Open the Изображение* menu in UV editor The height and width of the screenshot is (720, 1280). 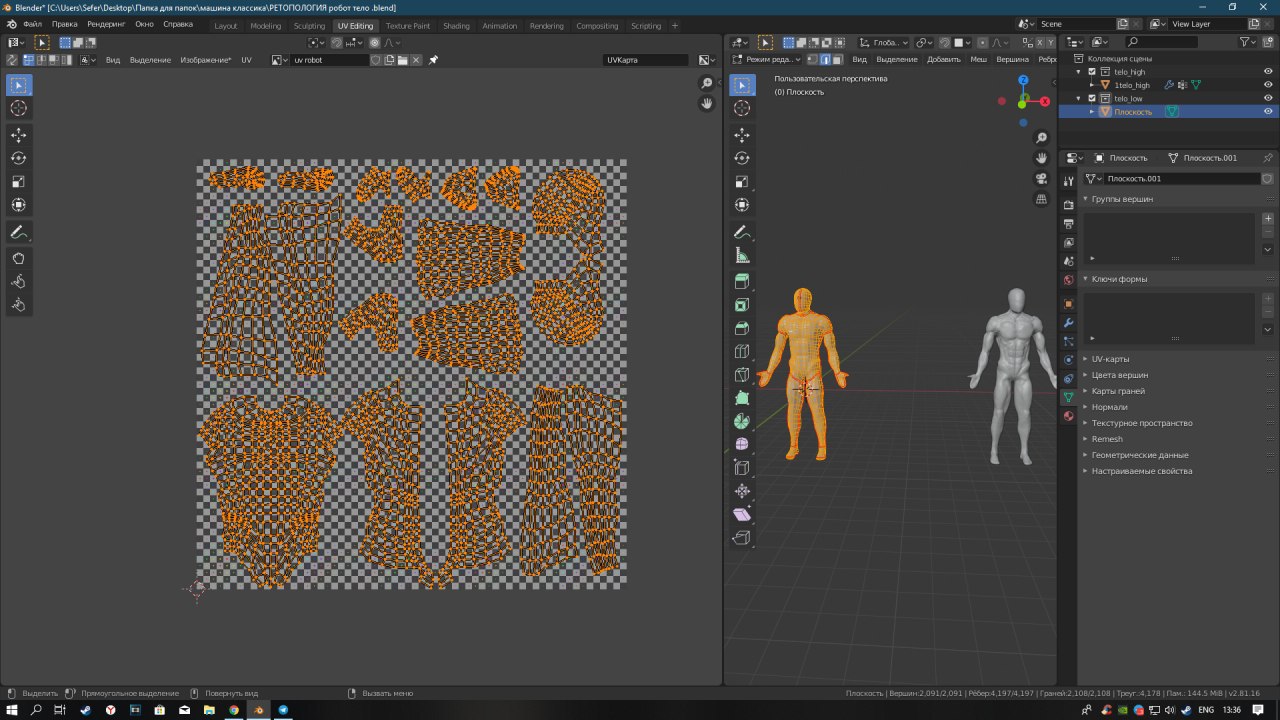tap(205, 60)
